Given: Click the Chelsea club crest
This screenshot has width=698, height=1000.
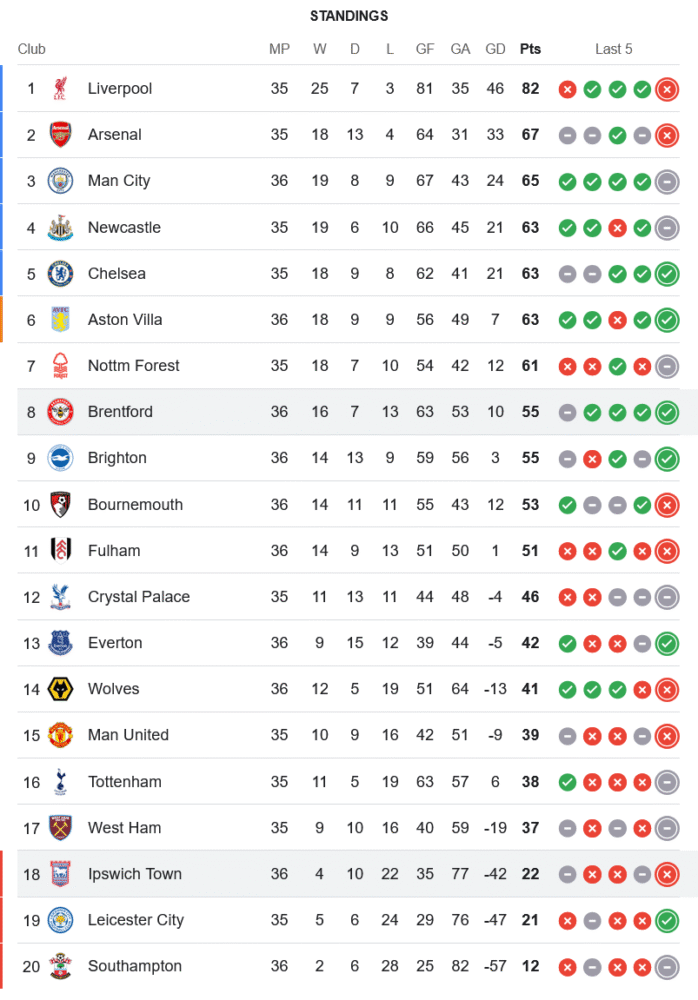Looking at the screenshot, I should [61, 273].
